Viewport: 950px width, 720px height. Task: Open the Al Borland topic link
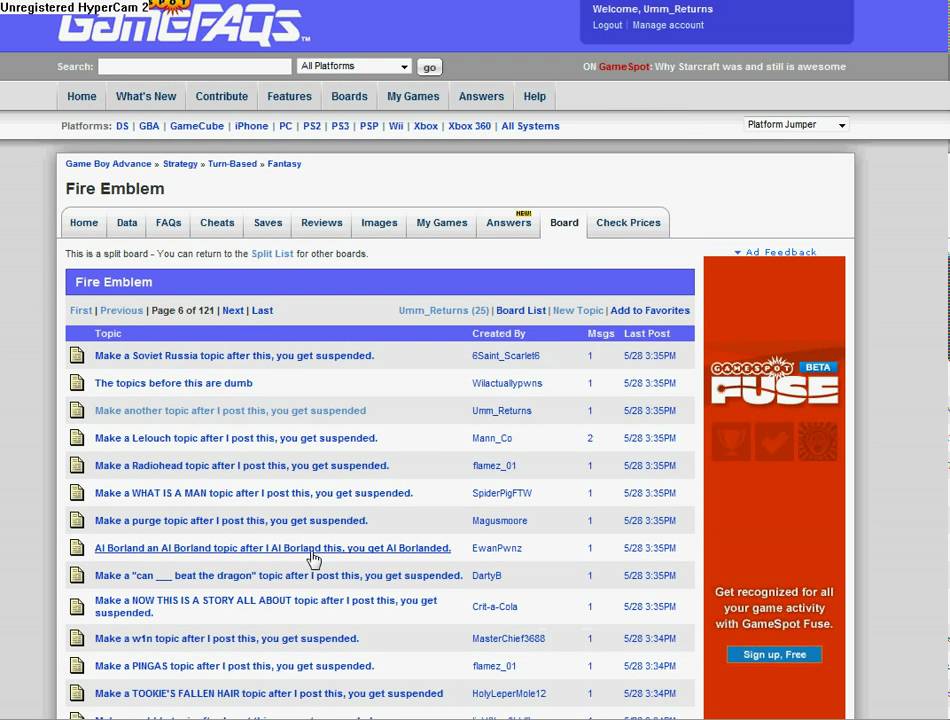[x=273, y=548]
